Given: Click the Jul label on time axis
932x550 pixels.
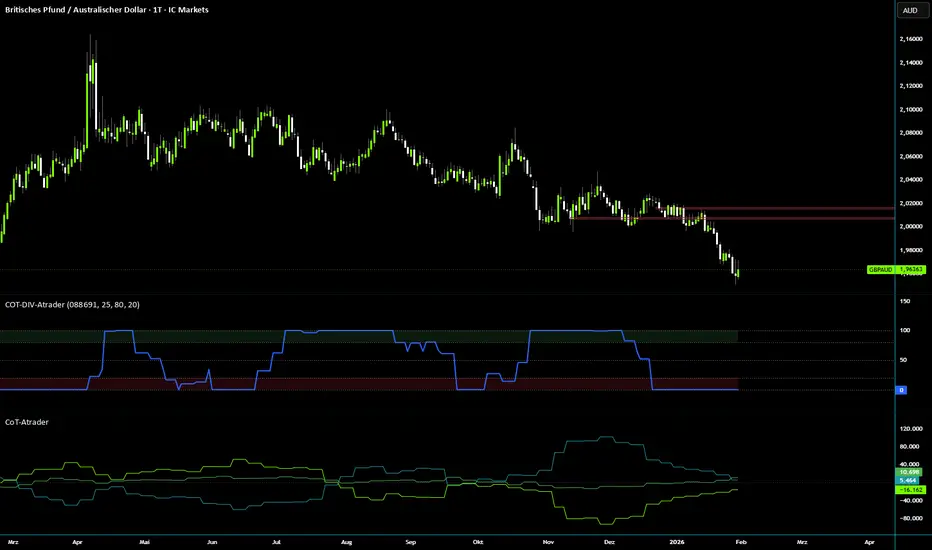Looking at the screenshot, I should pyautogui.click(x=276, y=542).
